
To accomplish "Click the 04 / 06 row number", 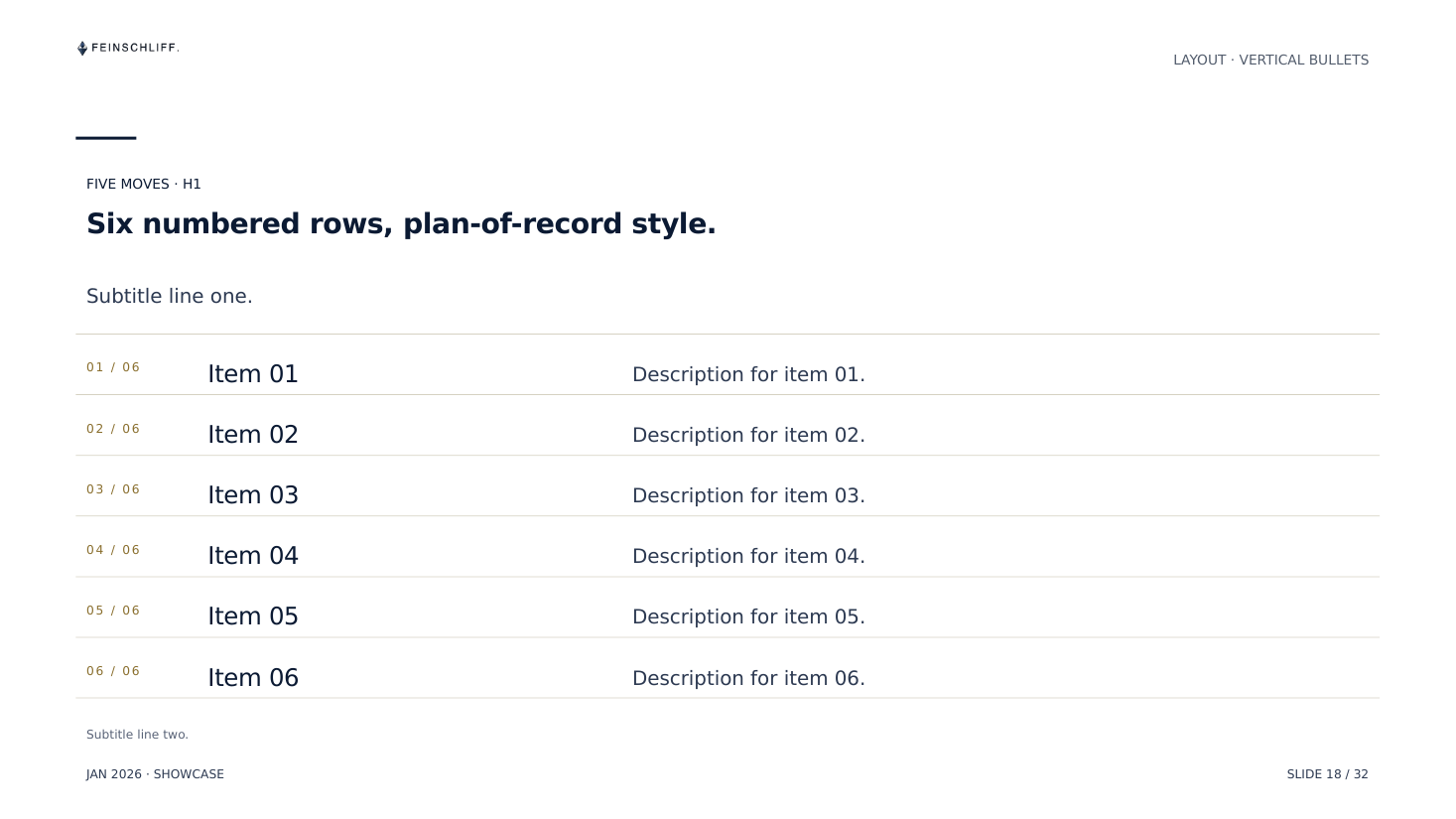I will (x=113, y=550).
